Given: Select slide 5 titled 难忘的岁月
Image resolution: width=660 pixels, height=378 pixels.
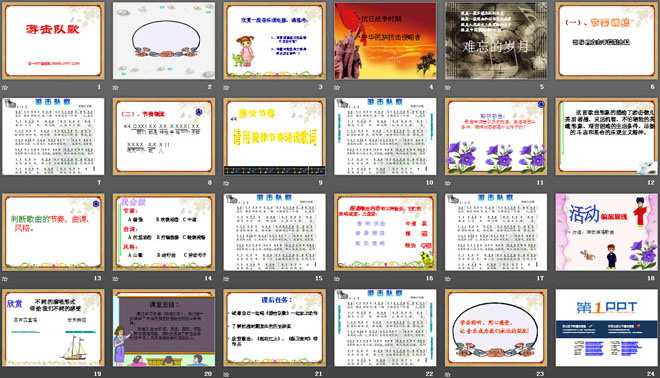Looking at the screenshot, I should coord(496,41).
